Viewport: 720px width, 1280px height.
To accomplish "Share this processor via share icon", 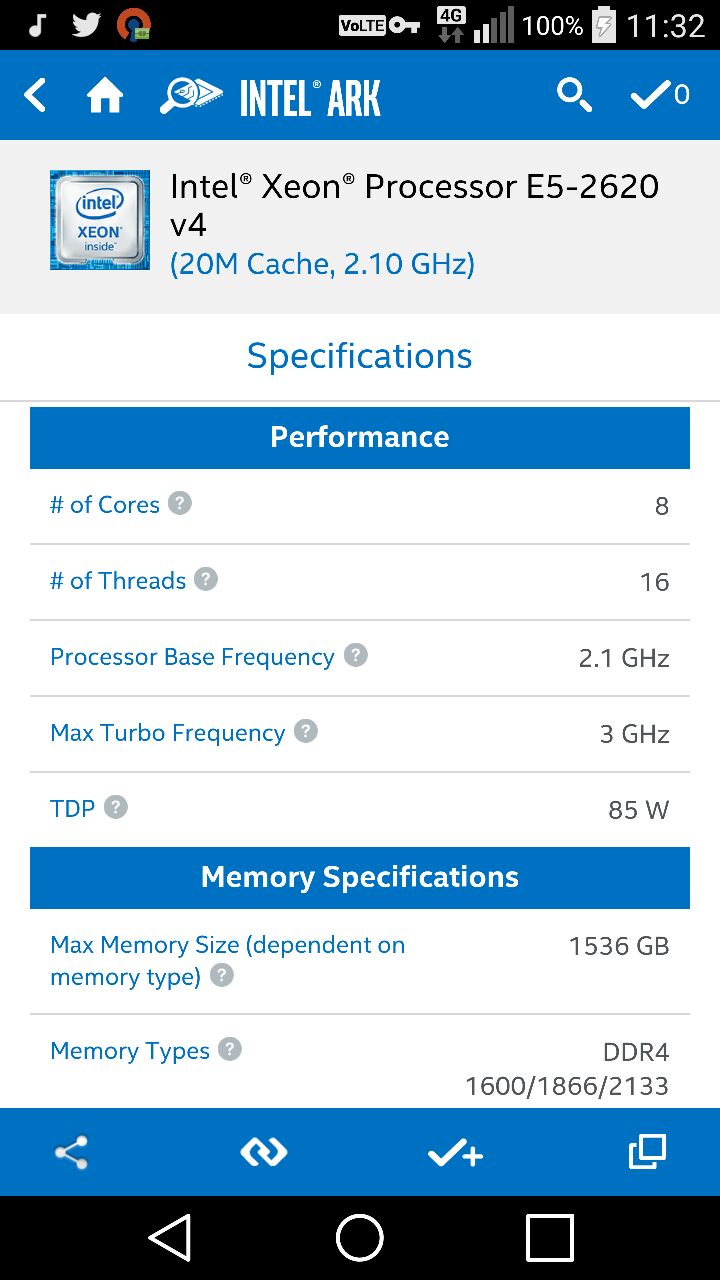I will pyautogui.click(x=71, y=1152).
